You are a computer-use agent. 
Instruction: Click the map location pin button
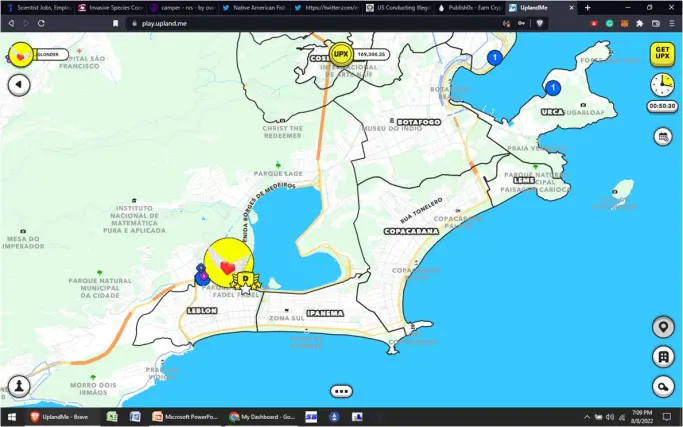click(x=663, y=327)
